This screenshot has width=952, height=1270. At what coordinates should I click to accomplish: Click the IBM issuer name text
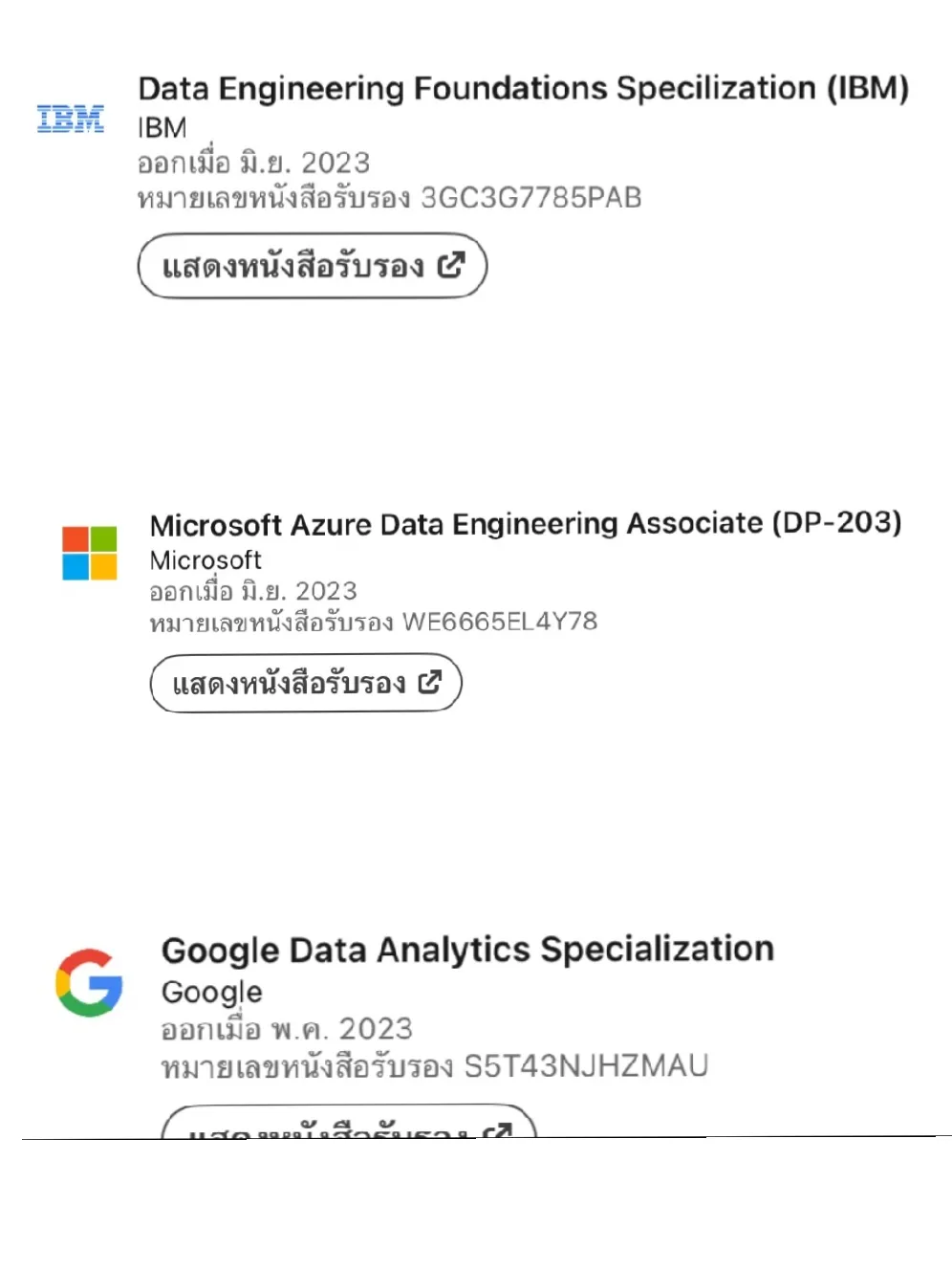coord(161,126)
